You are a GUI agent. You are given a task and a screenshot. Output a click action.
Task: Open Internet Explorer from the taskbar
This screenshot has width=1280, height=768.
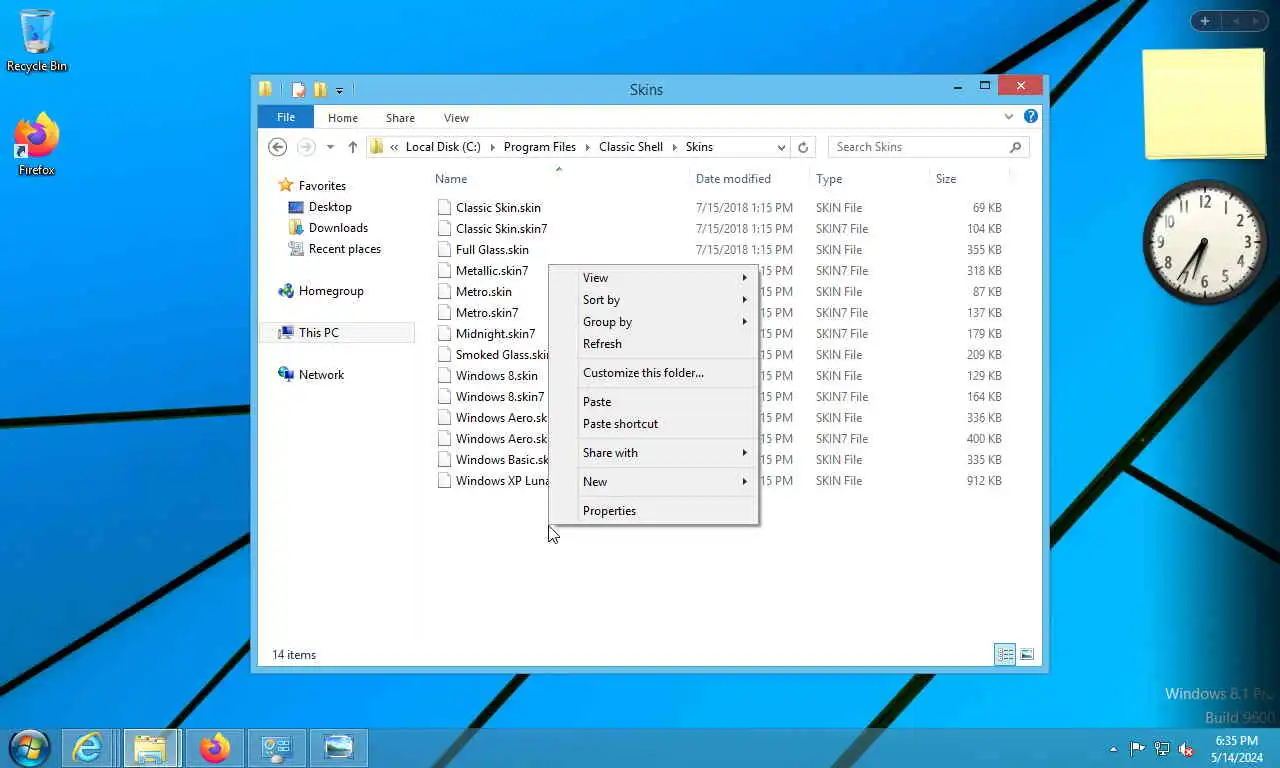(87, 747)
